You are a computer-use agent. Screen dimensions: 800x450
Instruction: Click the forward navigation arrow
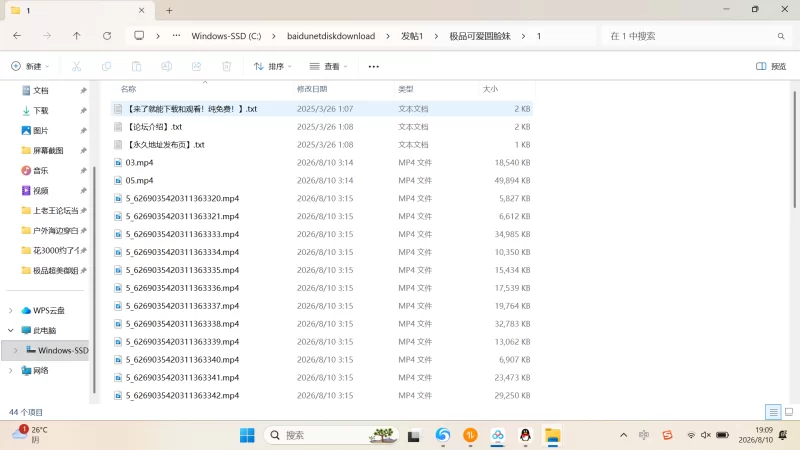(47, 36)
